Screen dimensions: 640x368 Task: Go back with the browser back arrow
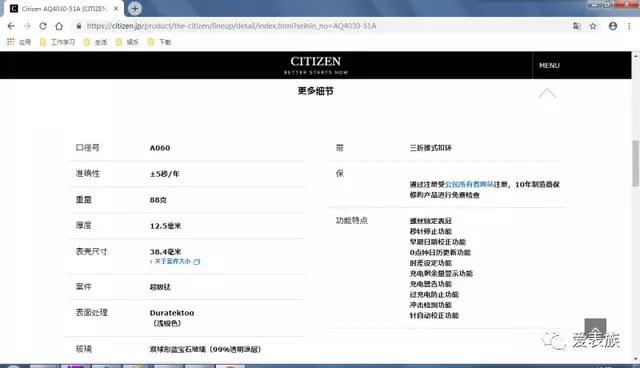pos(11,26)
